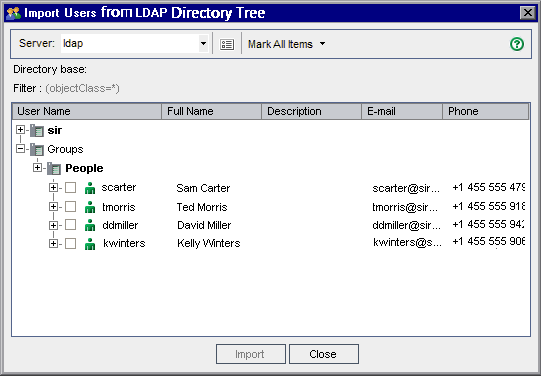Open the Server dropdown list
Viewport: 541px width, 376px height.
pos(203,43)
